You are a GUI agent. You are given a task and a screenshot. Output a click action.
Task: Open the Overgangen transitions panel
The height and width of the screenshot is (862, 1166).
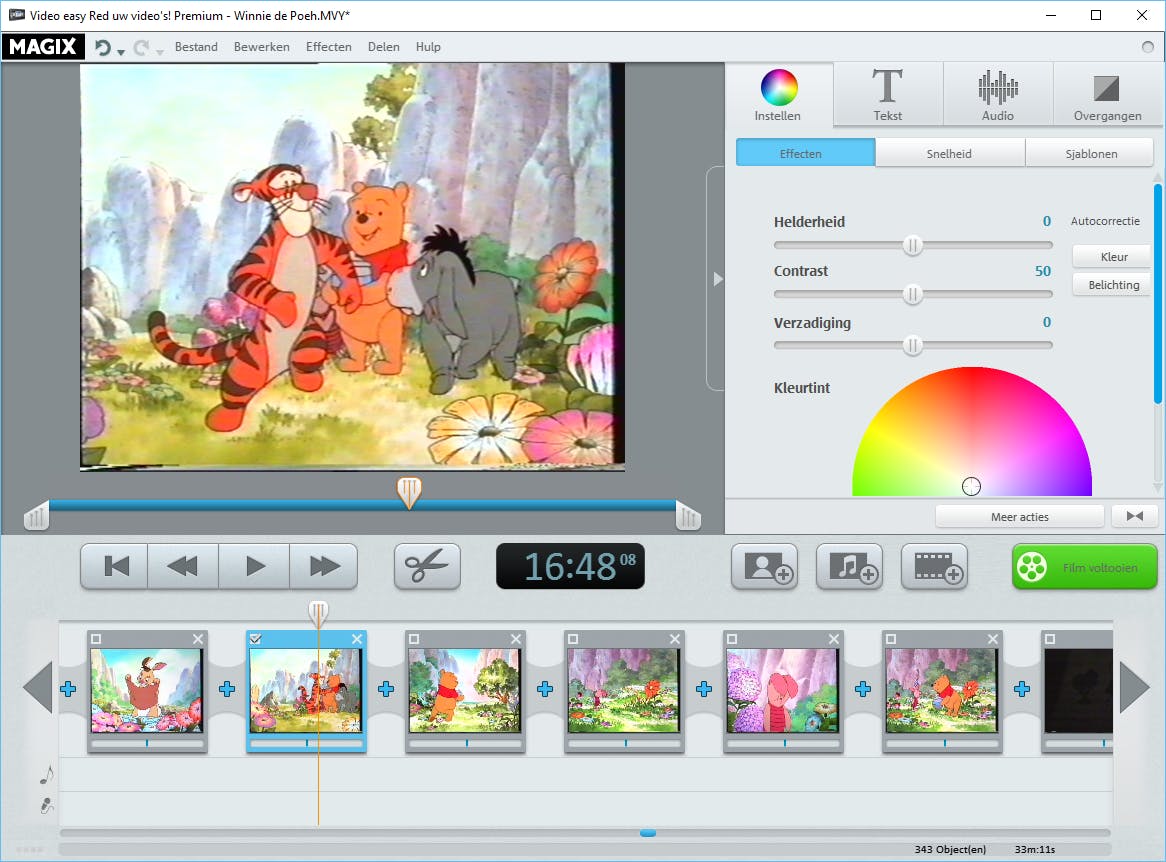pos(1107,94)
